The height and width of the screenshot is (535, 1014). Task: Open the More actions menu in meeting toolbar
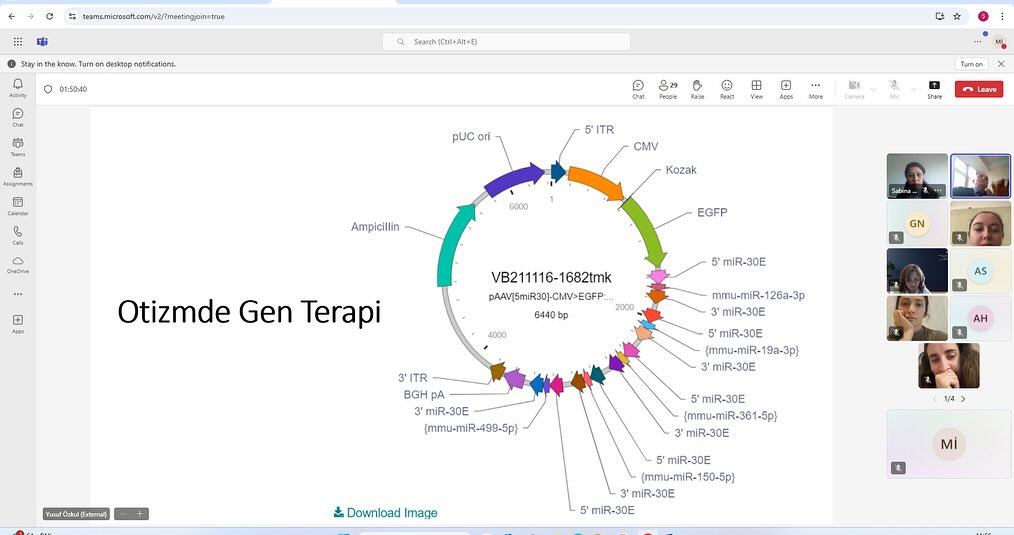click(x=816, y=89)
